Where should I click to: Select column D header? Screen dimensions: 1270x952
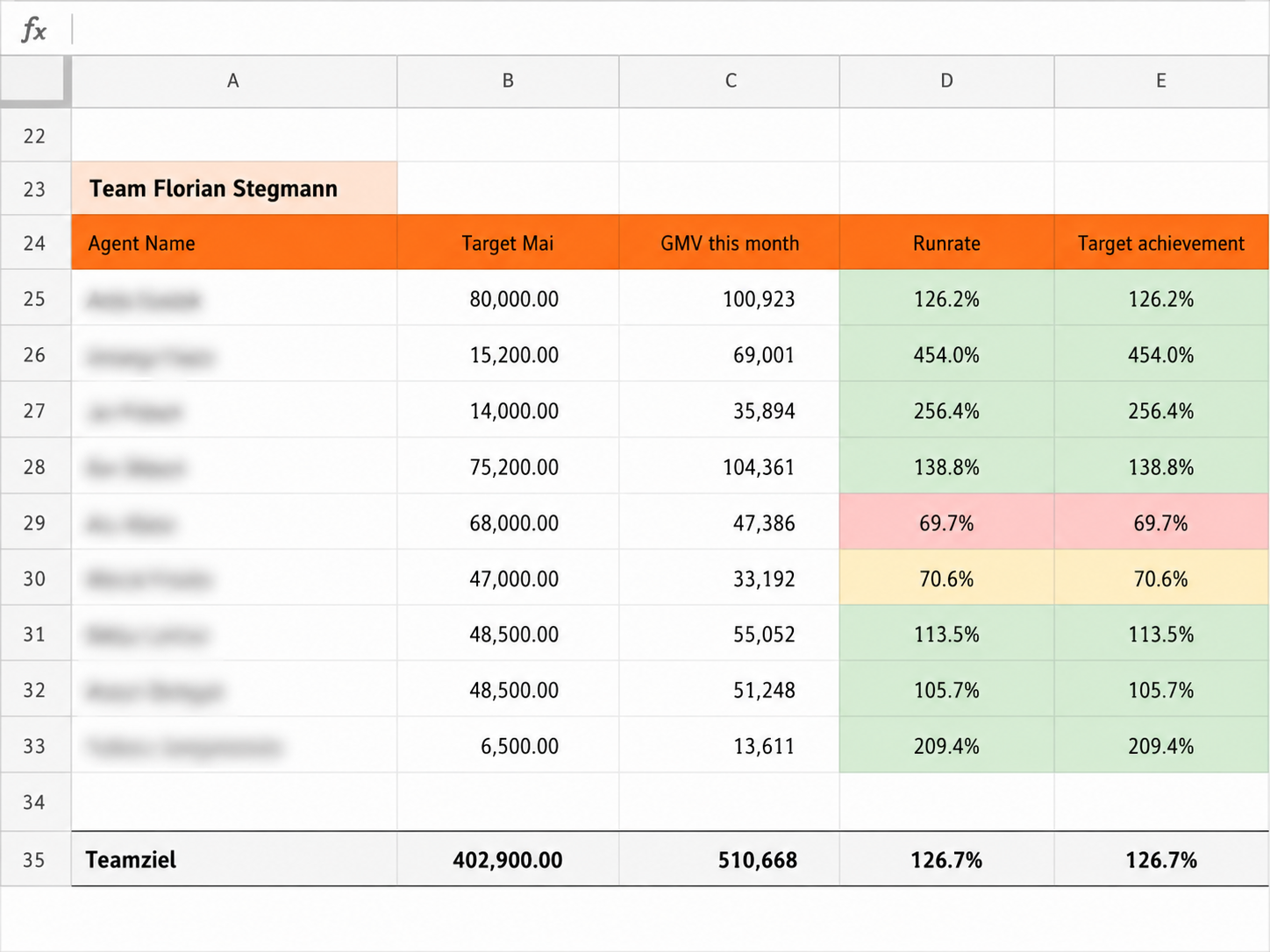(x=946, y=82)
